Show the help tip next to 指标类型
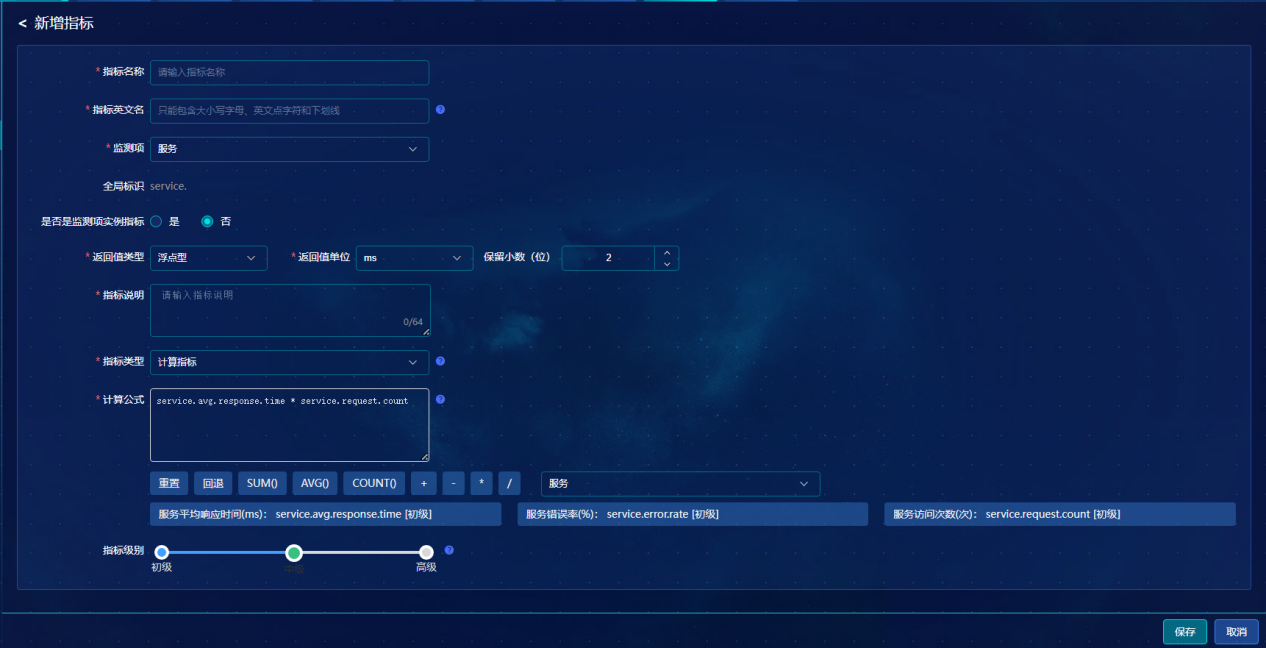The height and width of the screenshot is (648, 1266). click(x=440, y=362)
